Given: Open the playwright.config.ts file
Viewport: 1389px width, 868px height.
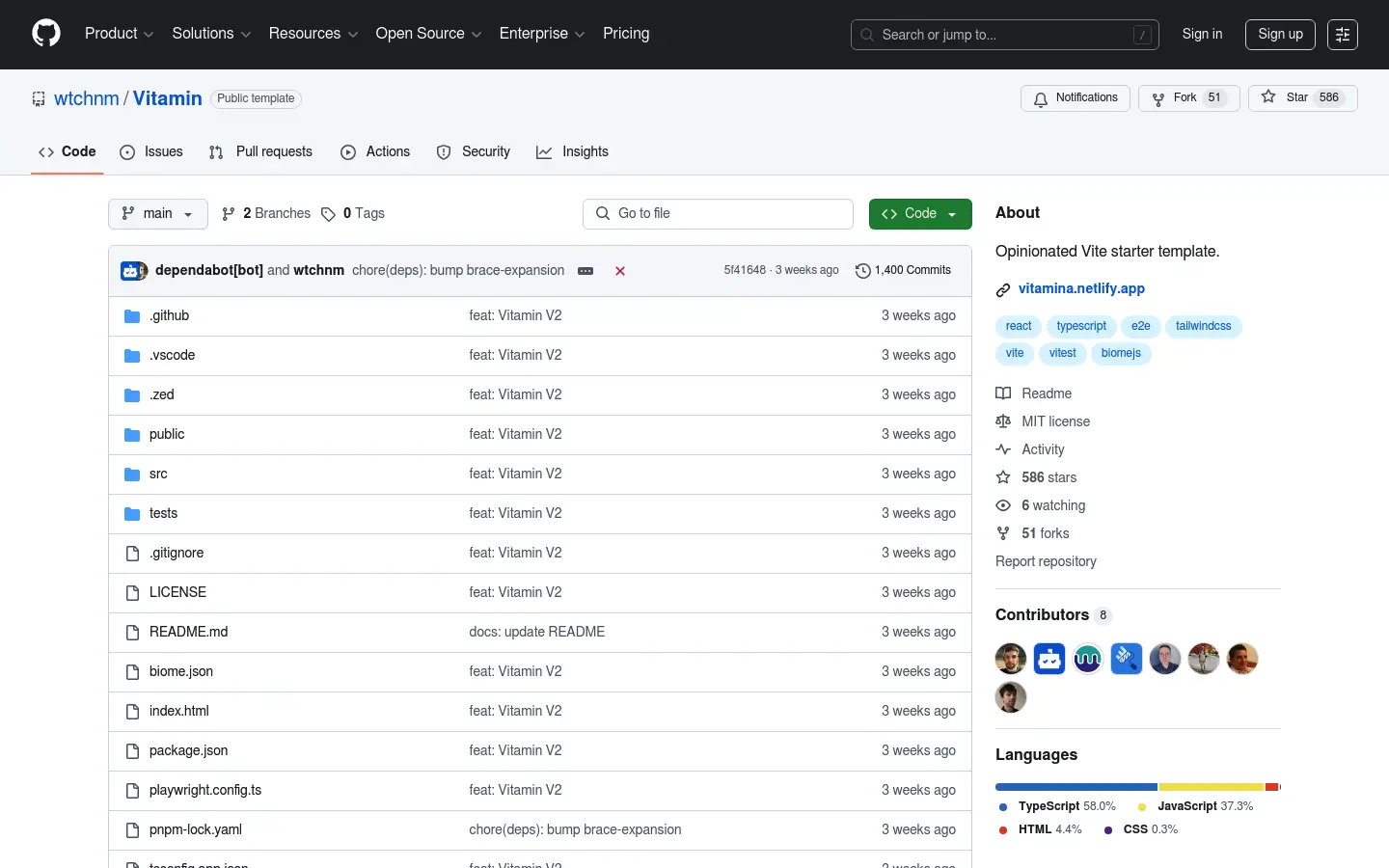Looking at the screenshot, I should (x=205, y=791).
